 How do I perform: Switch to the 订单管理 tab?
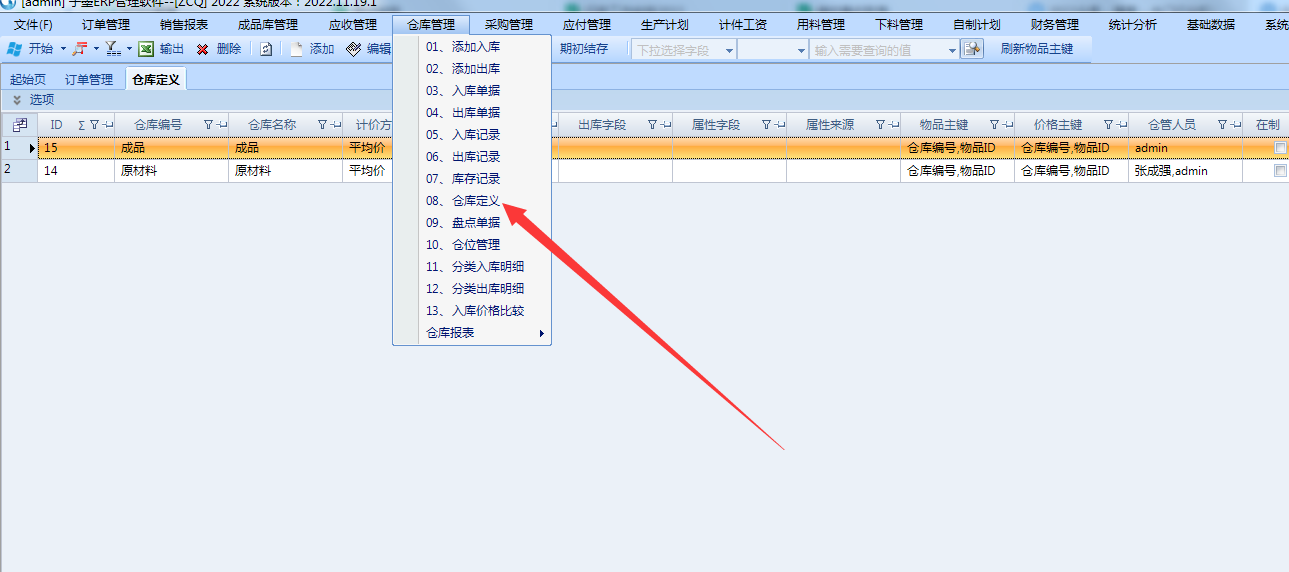pyautogui.click(x=89, y=79)
